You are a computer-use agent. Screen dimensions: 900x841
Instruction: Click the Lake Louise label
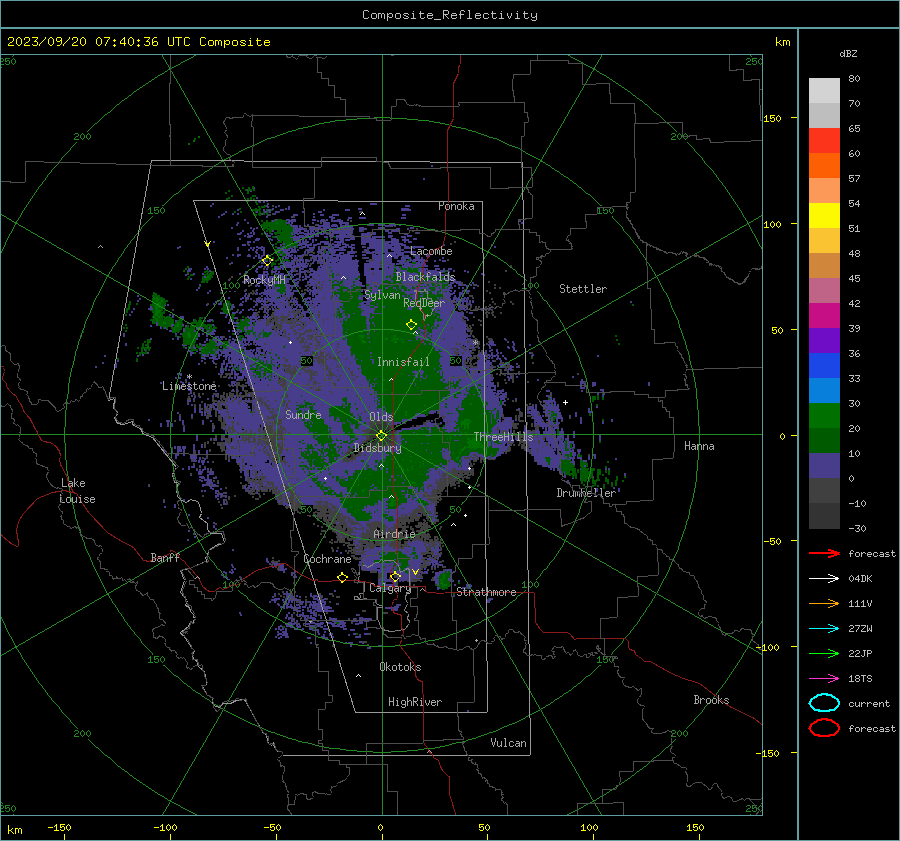(77, 491)
